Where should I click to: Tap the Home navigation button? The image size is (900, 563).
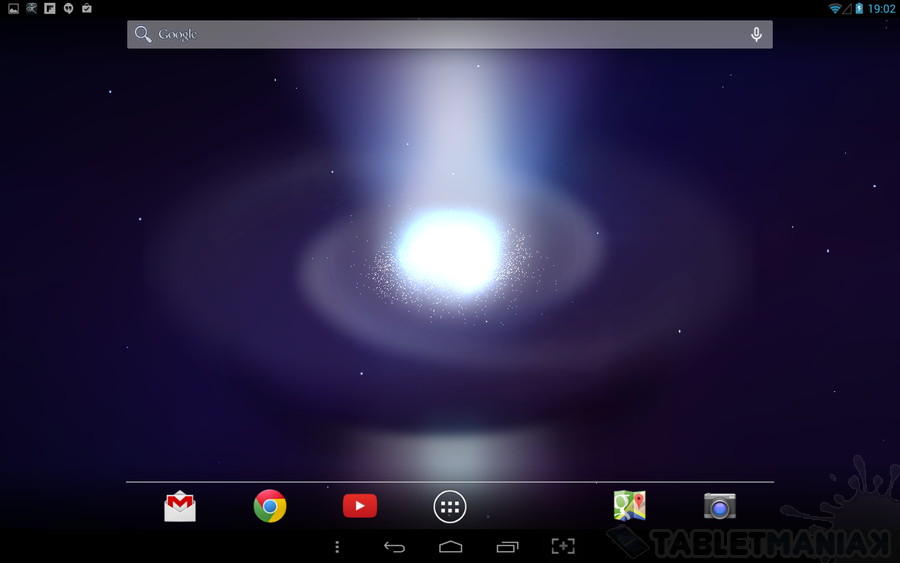tap(451, 547)
